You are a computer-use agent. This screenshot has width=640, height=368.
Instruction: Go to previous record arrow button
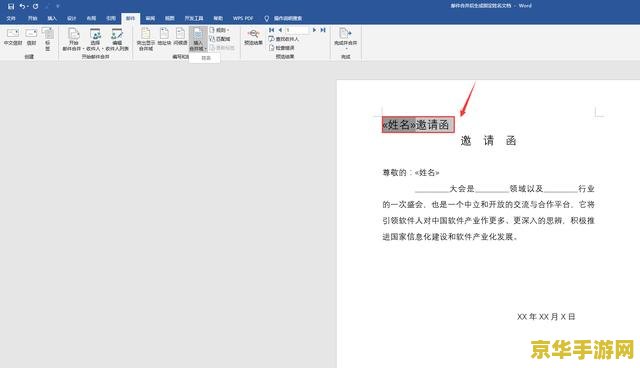(280, 30)
